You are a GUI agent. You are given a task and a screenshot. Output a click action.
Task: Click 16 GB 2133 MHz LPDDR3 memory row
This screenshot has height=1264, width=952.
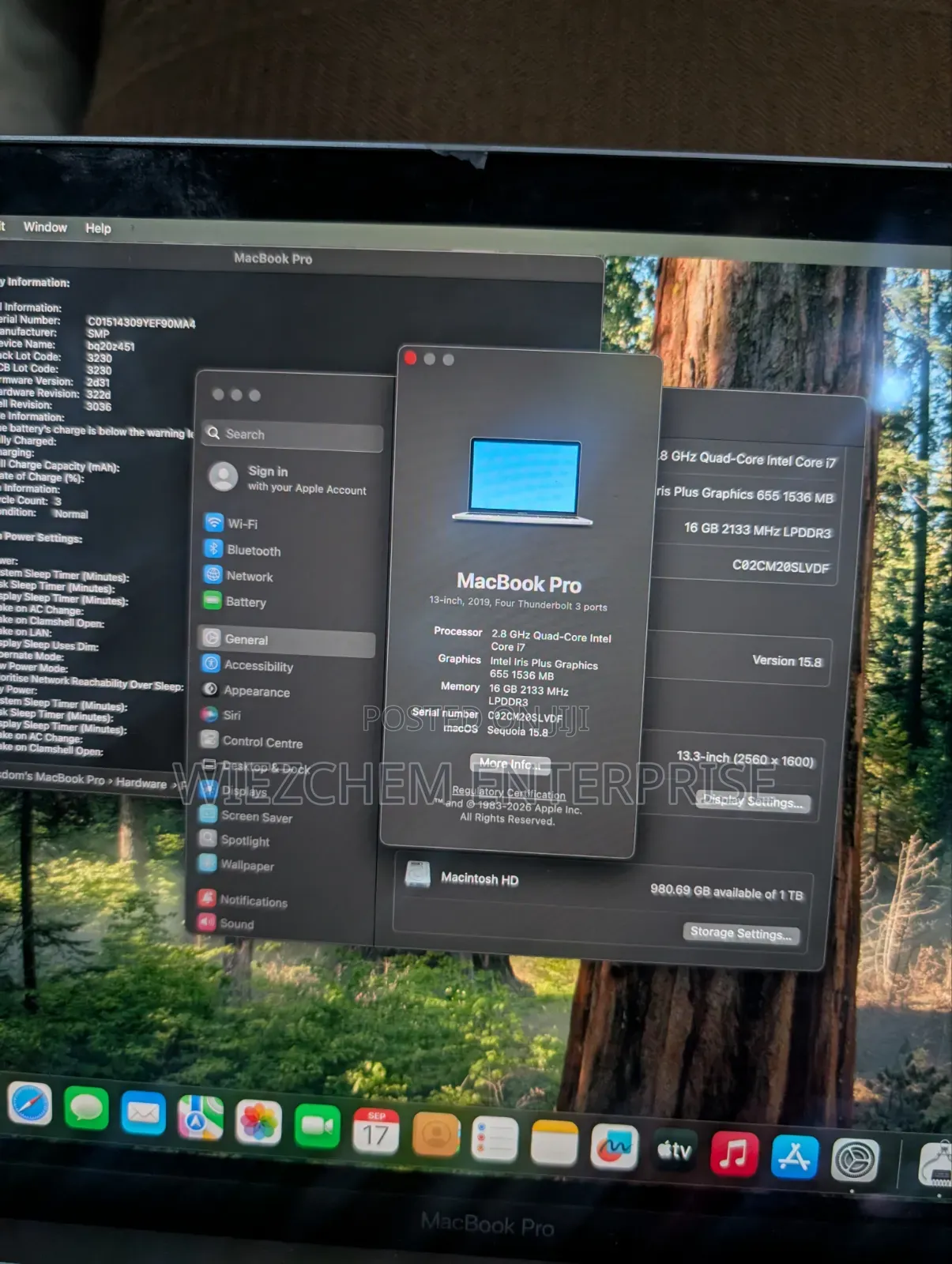758,531
